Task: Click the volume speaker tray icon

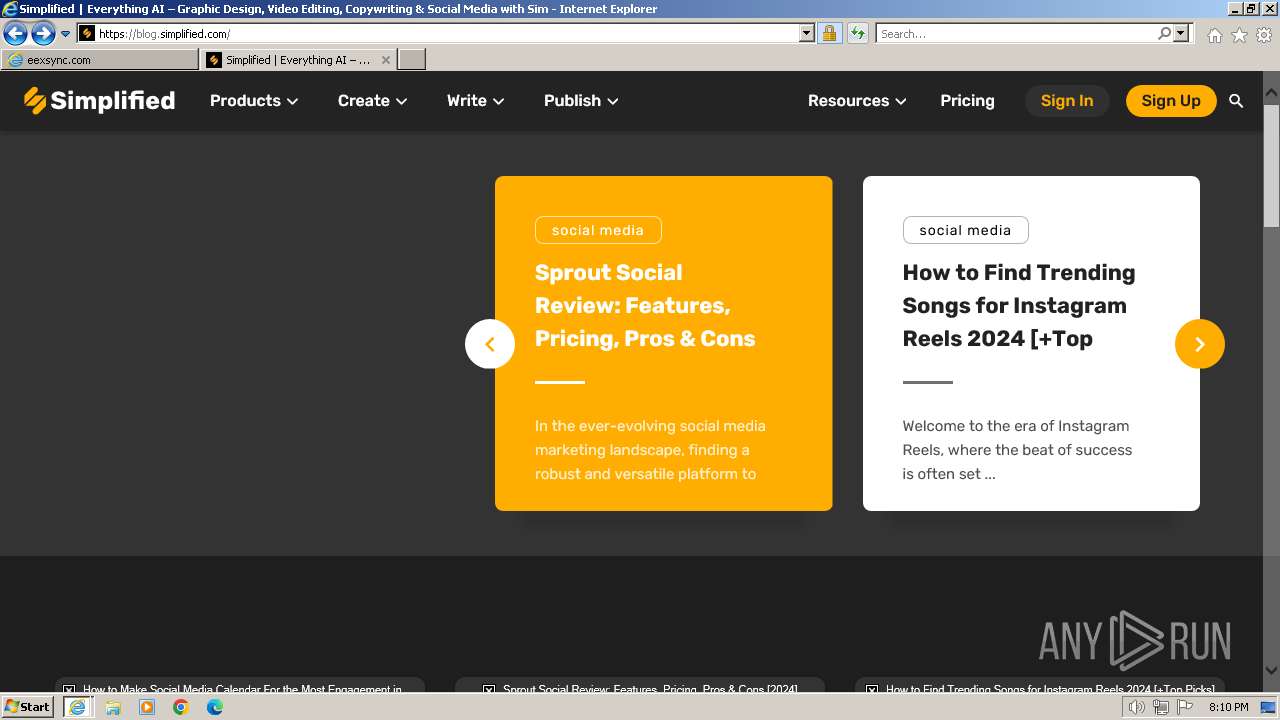Action: 1136,707
